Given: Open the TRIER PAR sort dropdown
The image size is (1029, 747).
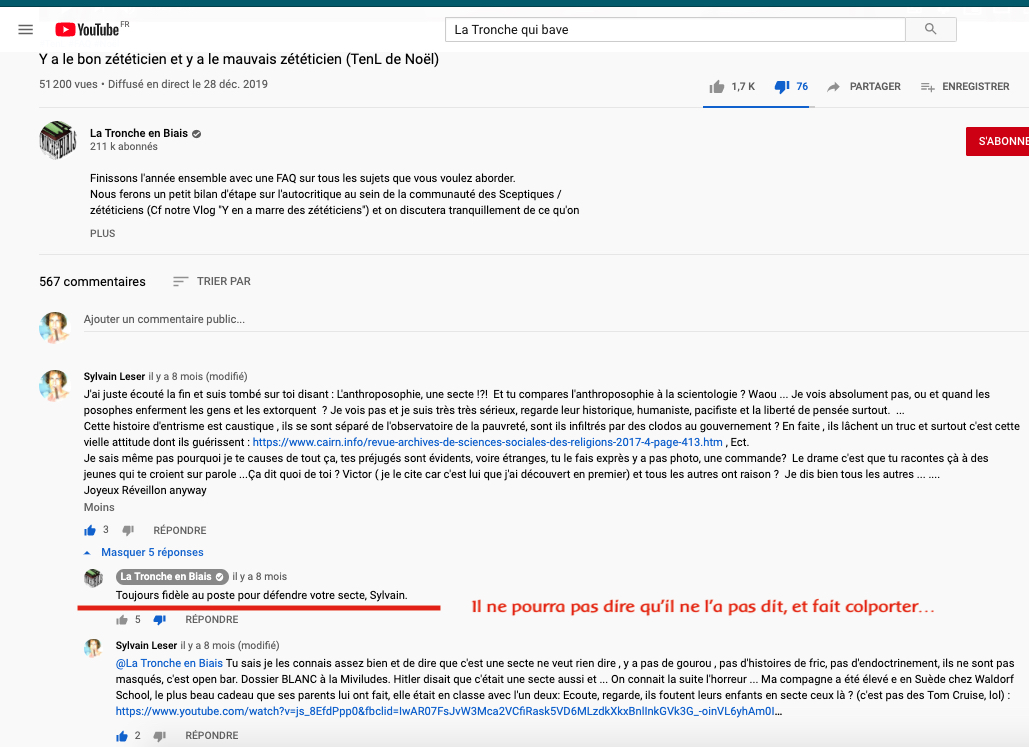Looking at the screenshot, I should tap(212, 282).
